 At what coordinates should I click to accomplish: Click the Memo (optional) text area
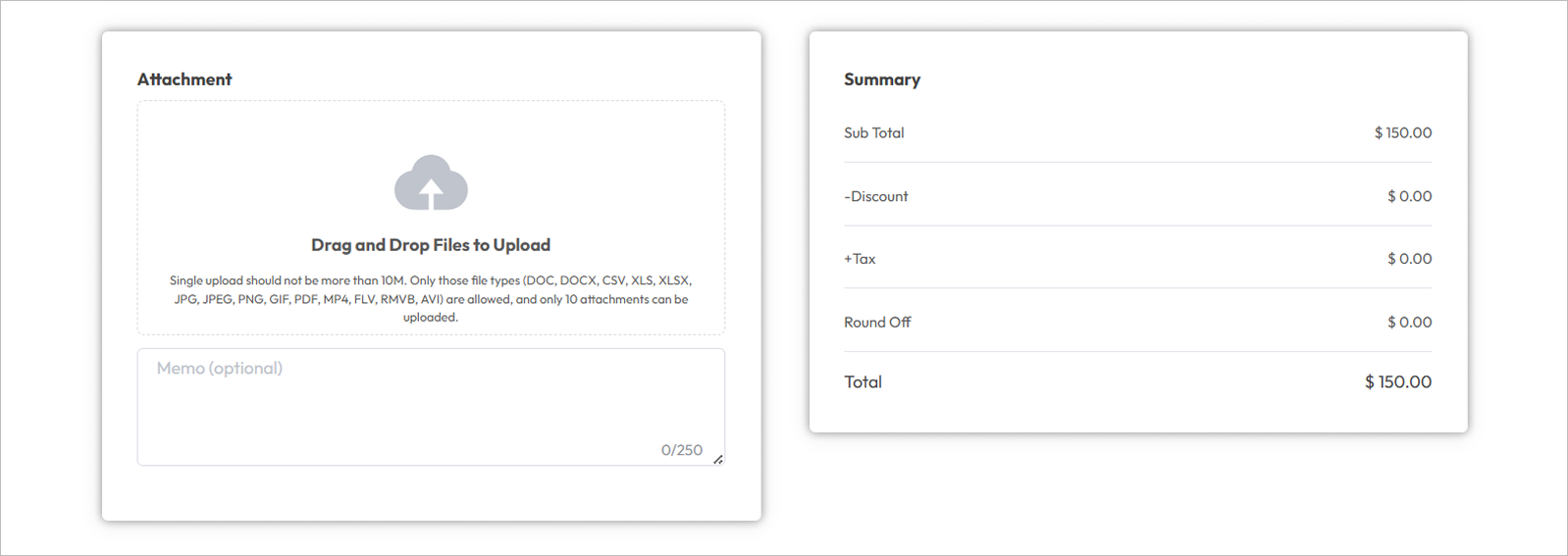431,407
